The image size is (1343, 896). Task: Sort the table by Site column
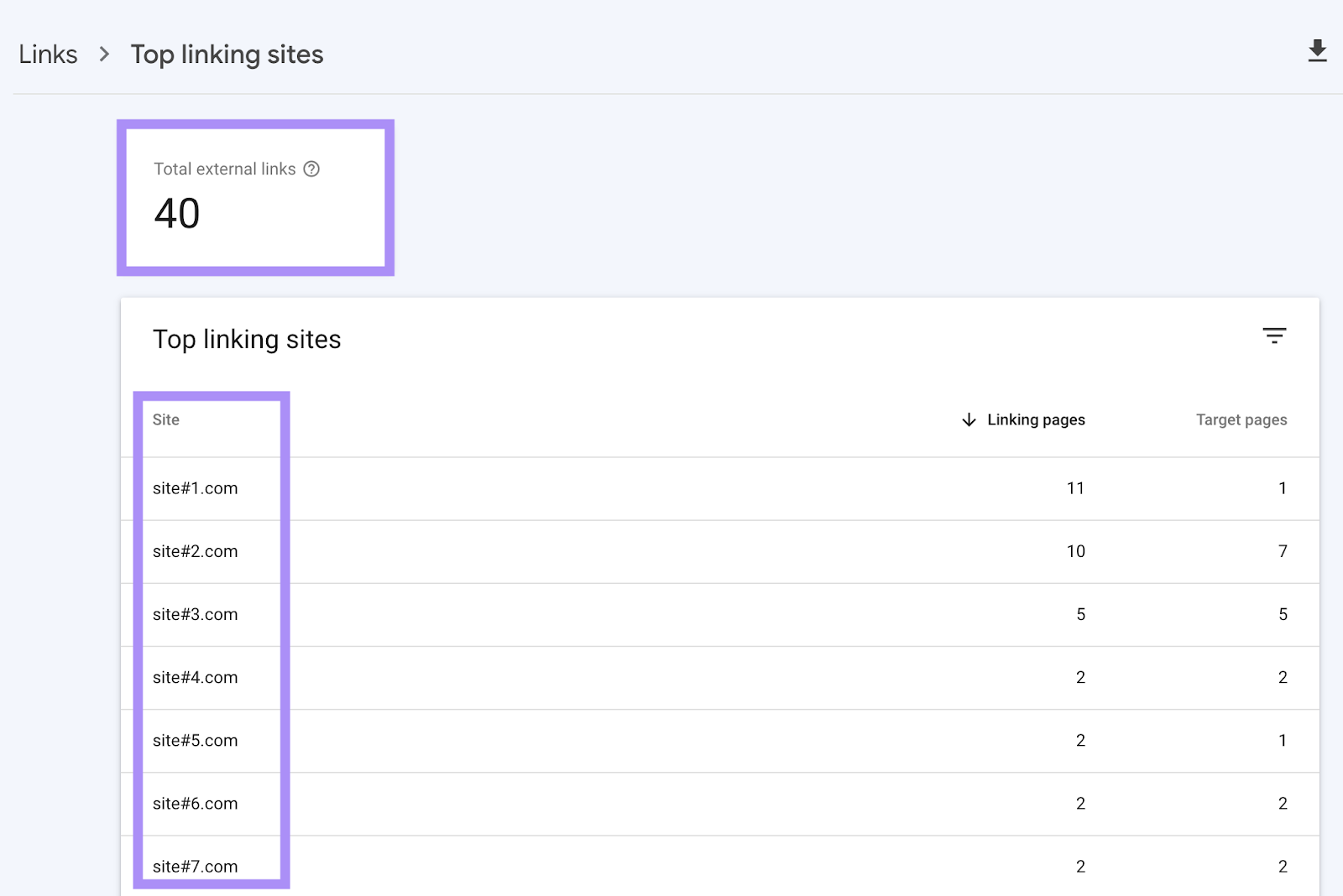point(165,419)
